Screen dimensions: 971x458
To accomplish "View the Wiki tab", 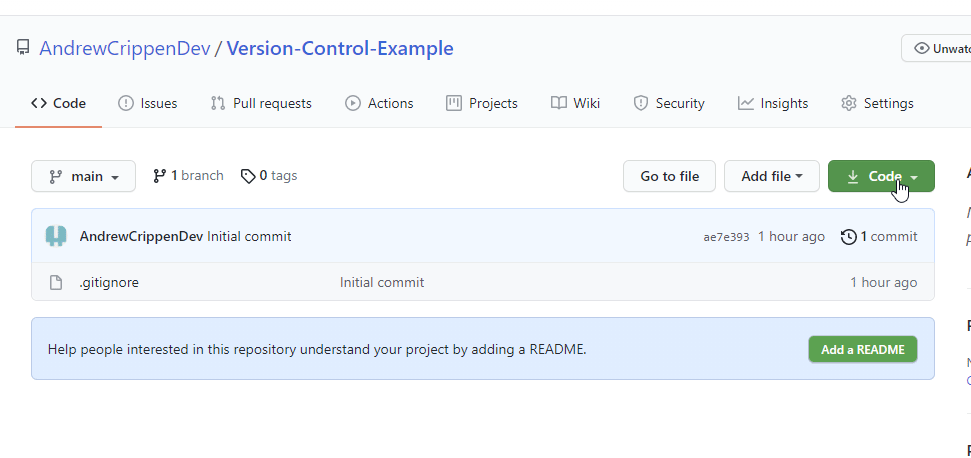I will tap(575, 103).
